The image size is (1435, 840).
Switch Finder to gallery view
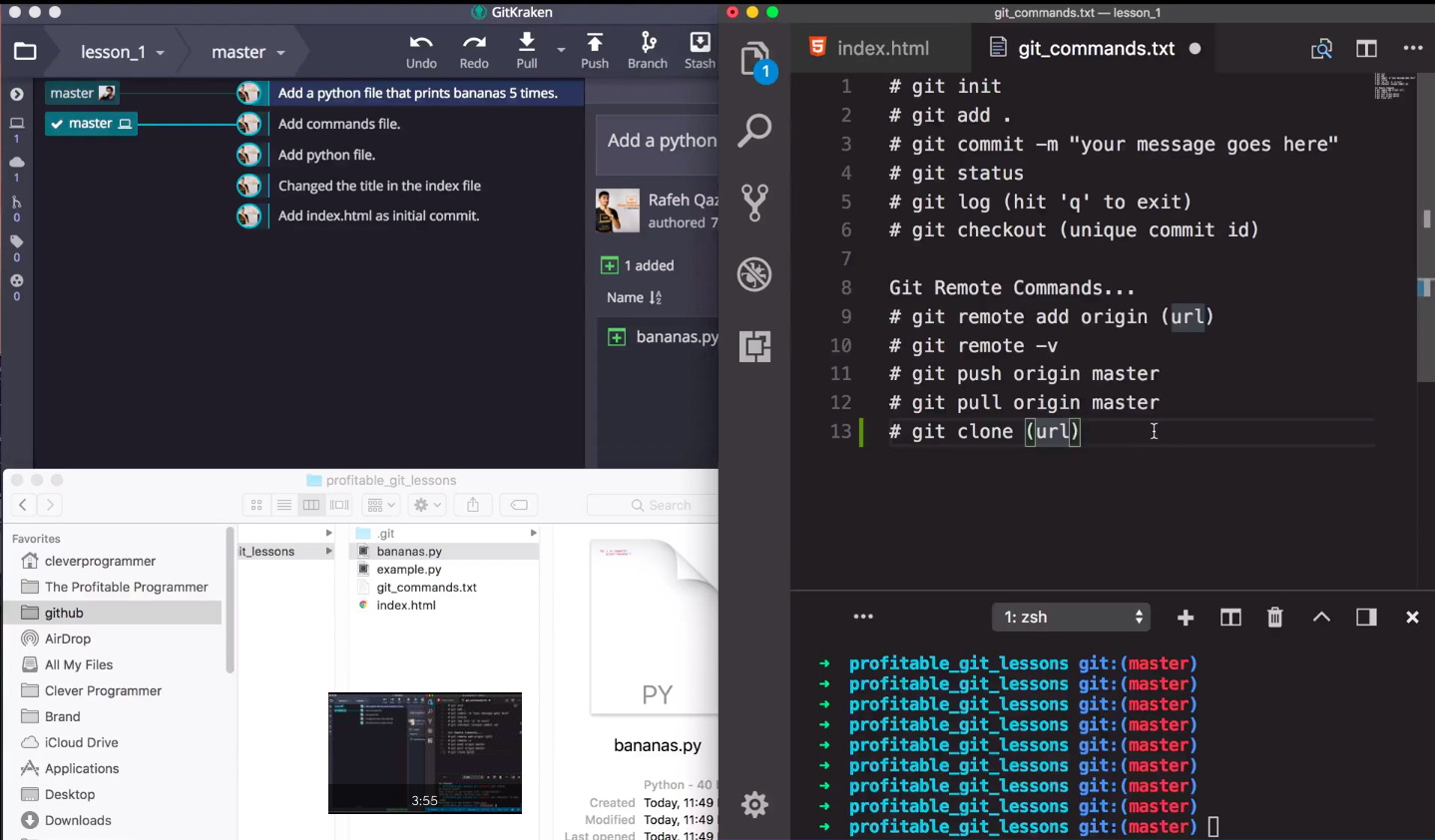pos(340,505)
